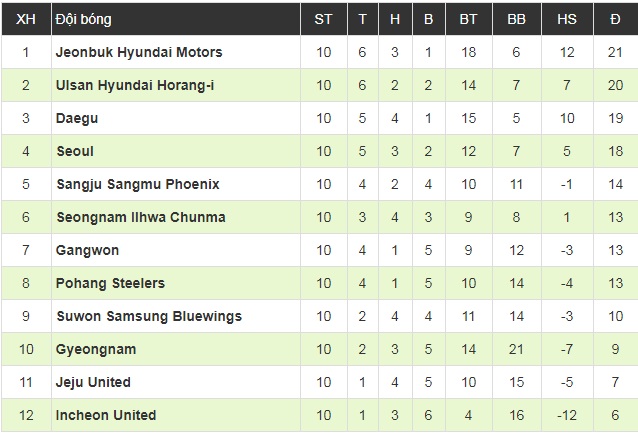Open the Pohang Steelers team link
Image resolution: width=638 pixels, height=435 pixels.
click(110, 283)
